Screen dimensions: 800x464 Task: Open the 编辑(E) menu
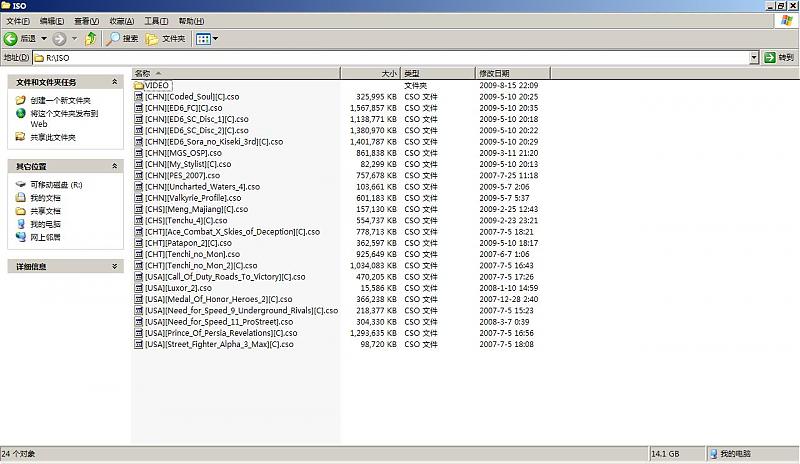(x=52, y=21)
